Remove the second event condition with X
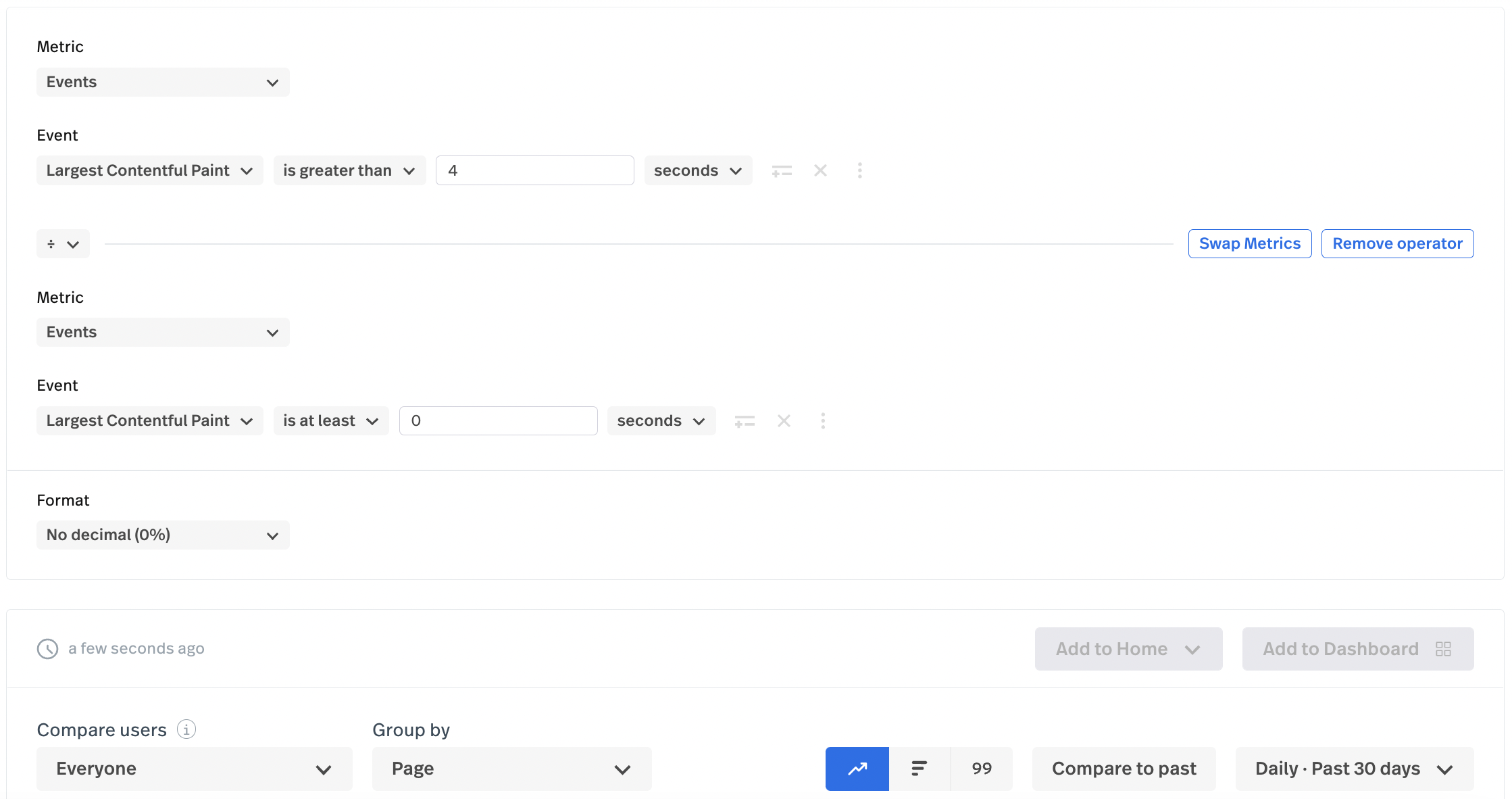1512x799 pixels. (784, 421)
